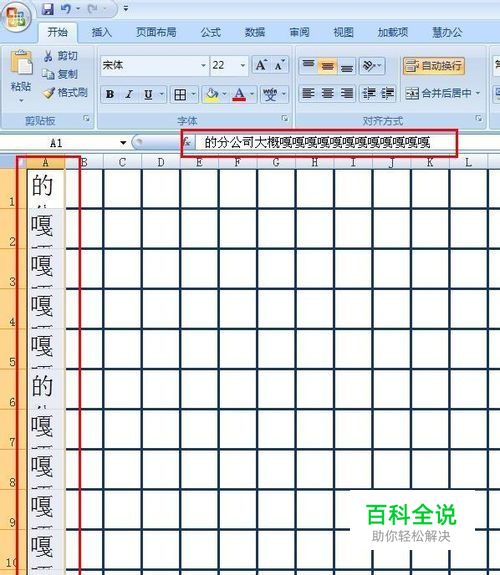
Task: Open the 页面布局 tab
Action: (x=156, y=32)
